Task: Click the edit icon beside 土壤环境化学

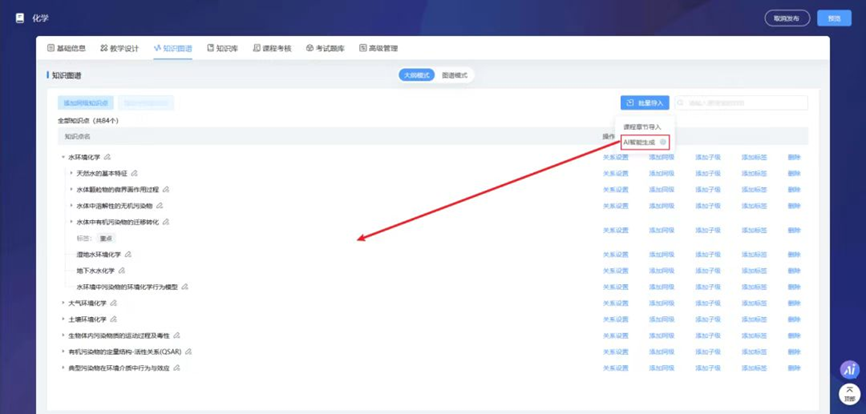Action: [113, 319]
